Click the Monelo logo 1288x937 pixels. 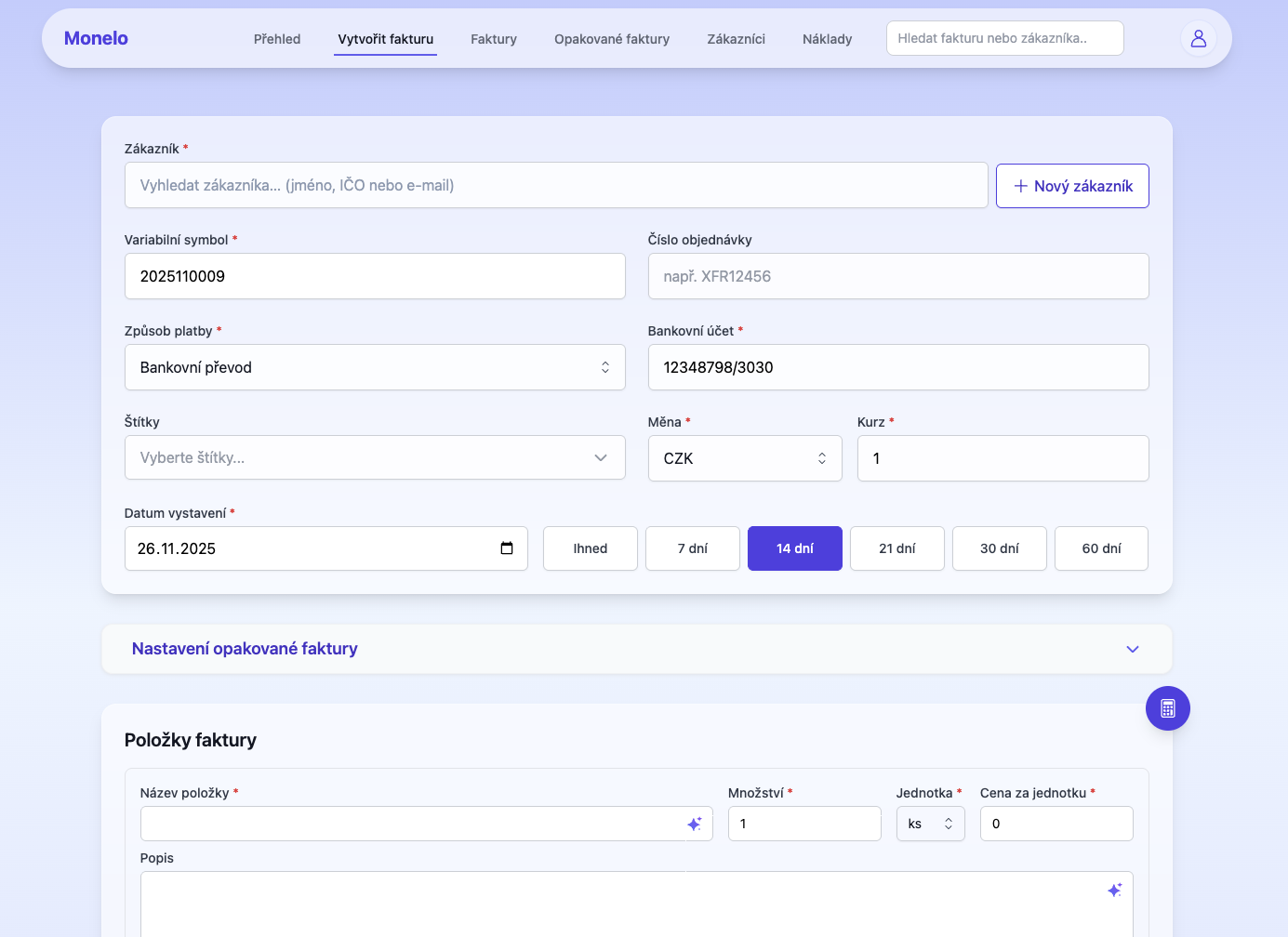96,38
